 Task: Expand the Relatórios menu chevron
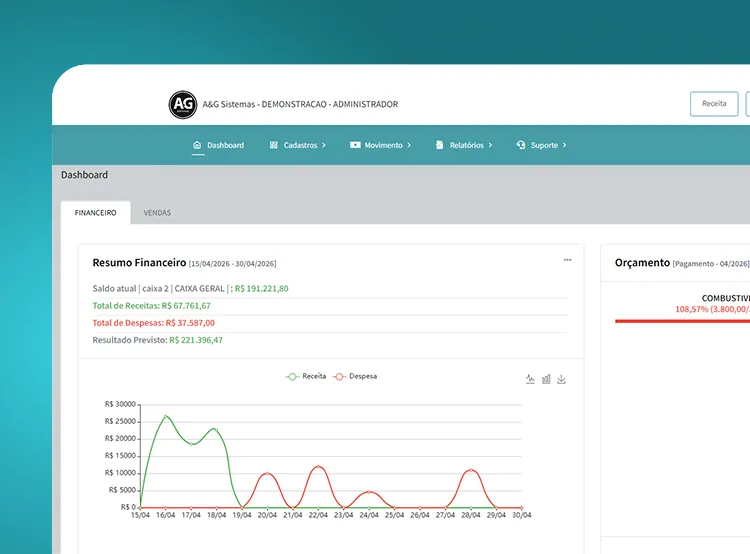pyautogui.click(x=490, y=145)
